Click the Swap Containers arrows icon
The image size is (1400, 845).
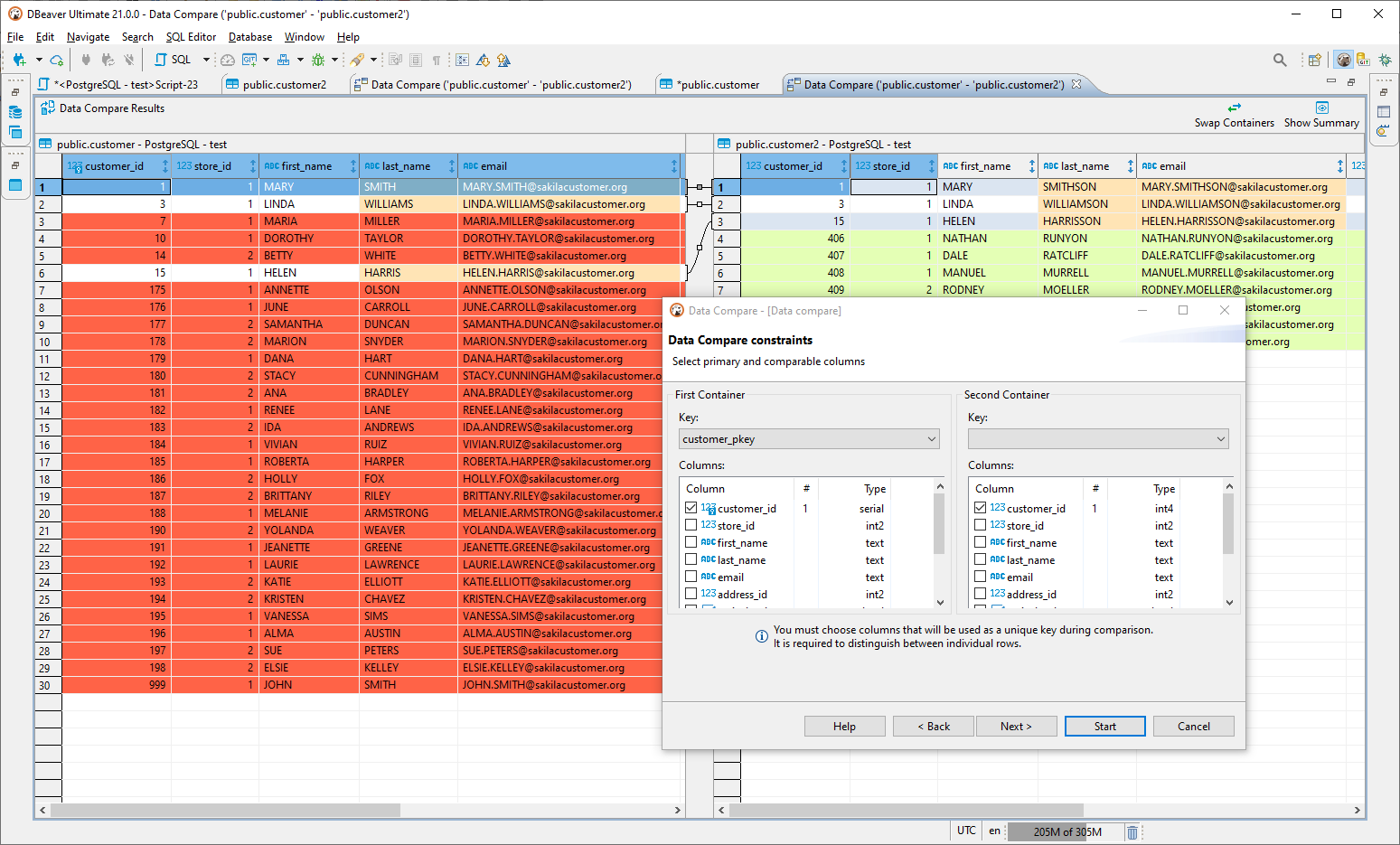[1235, 108]
